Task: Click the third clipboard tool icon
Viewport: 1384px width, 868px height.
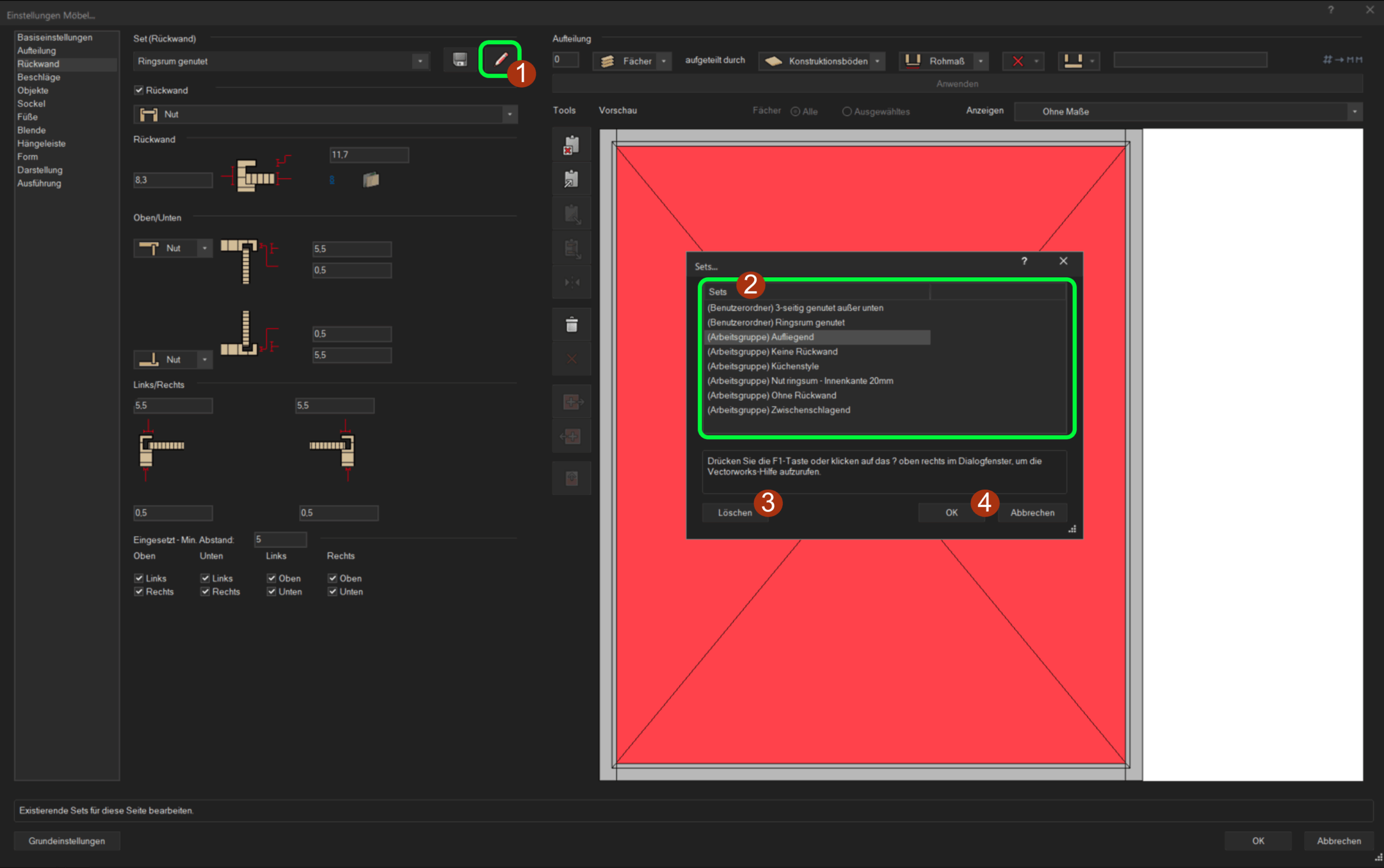Action: click(571, 213)
